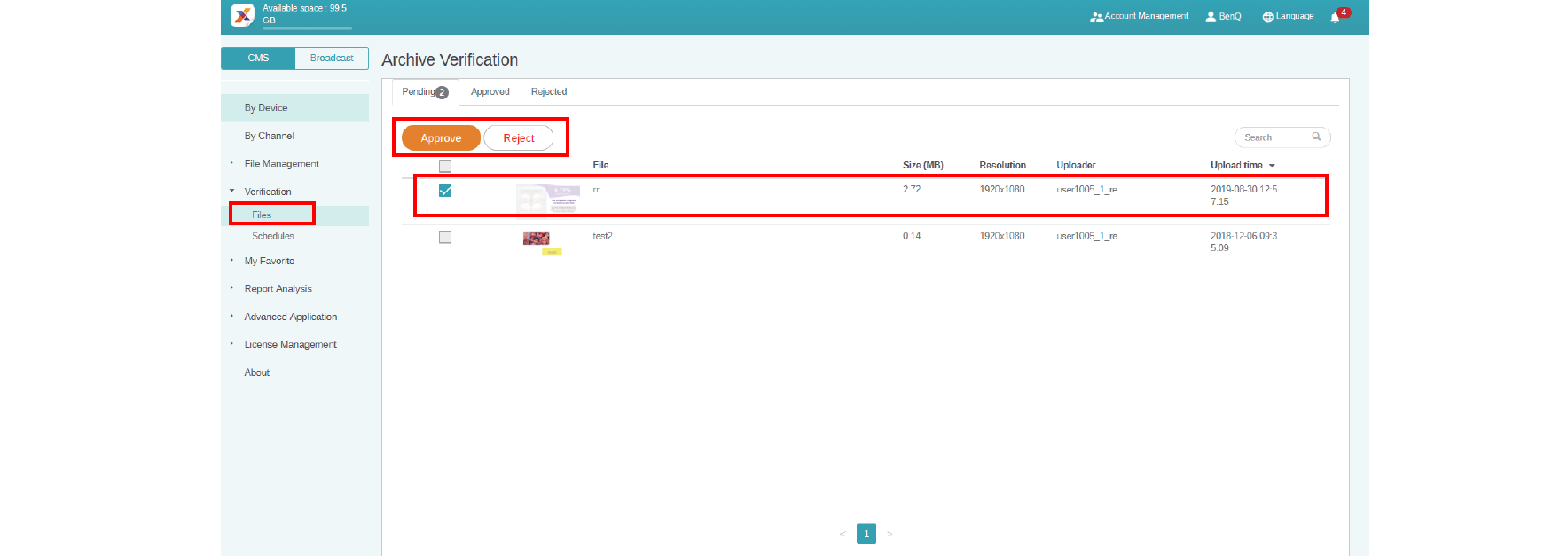Click the search magnifier icon
Viewport: 1568px width, 556px height.
coord(1316,137)
